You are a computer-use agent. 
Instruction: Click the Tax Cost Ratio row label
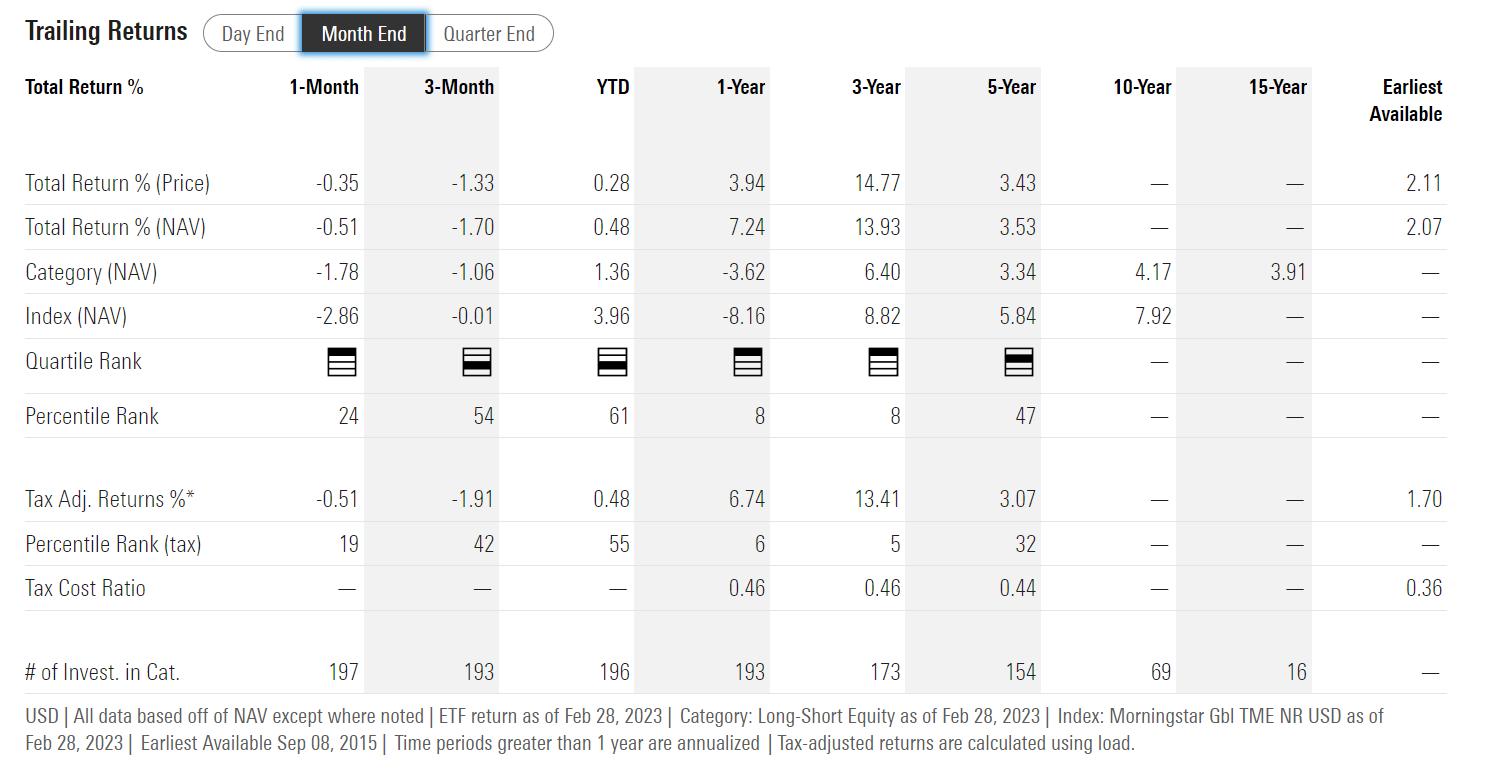(x=86, y=588)
